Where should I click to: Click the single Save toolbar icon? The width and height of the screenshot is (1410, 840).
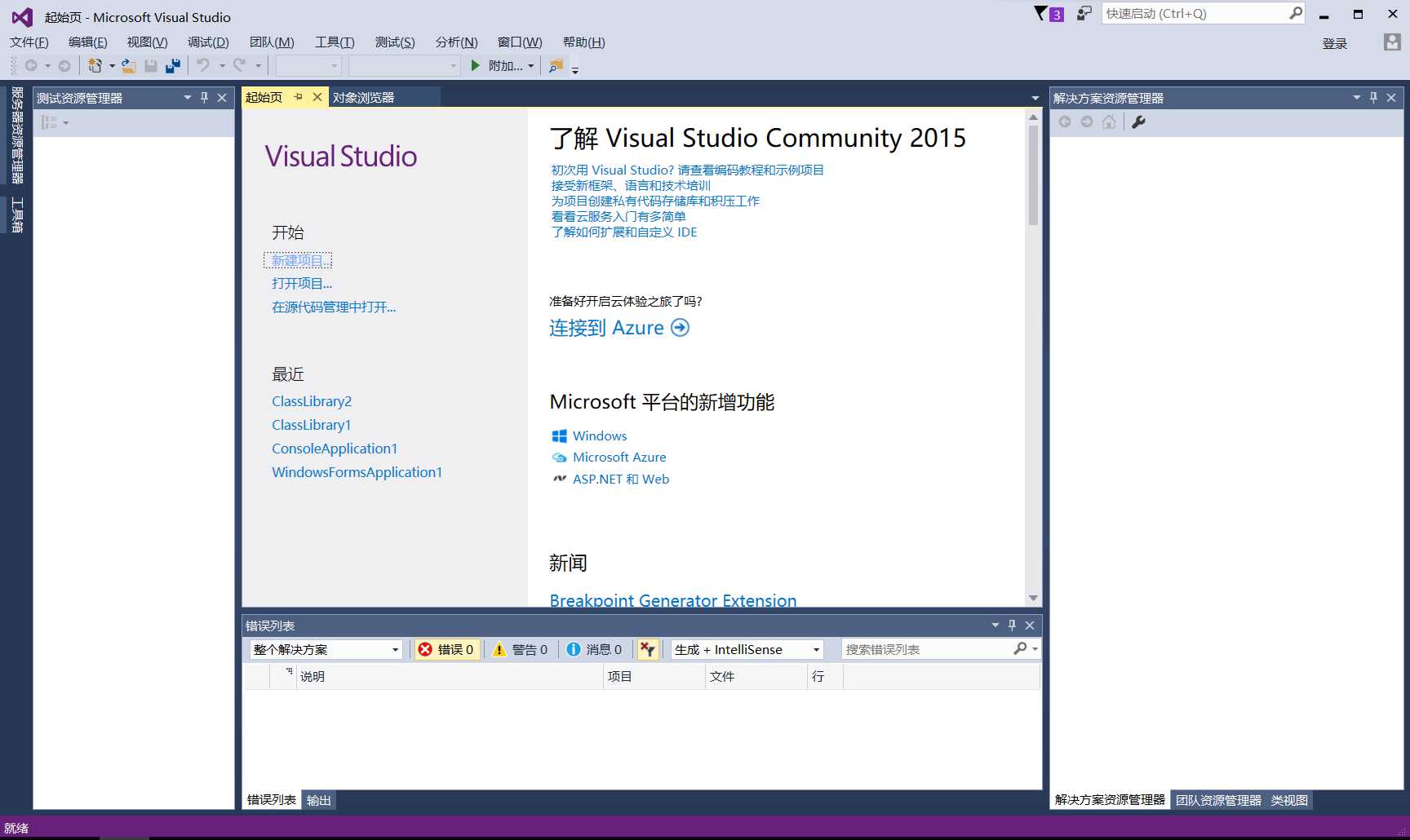click(x=151, y=65)
